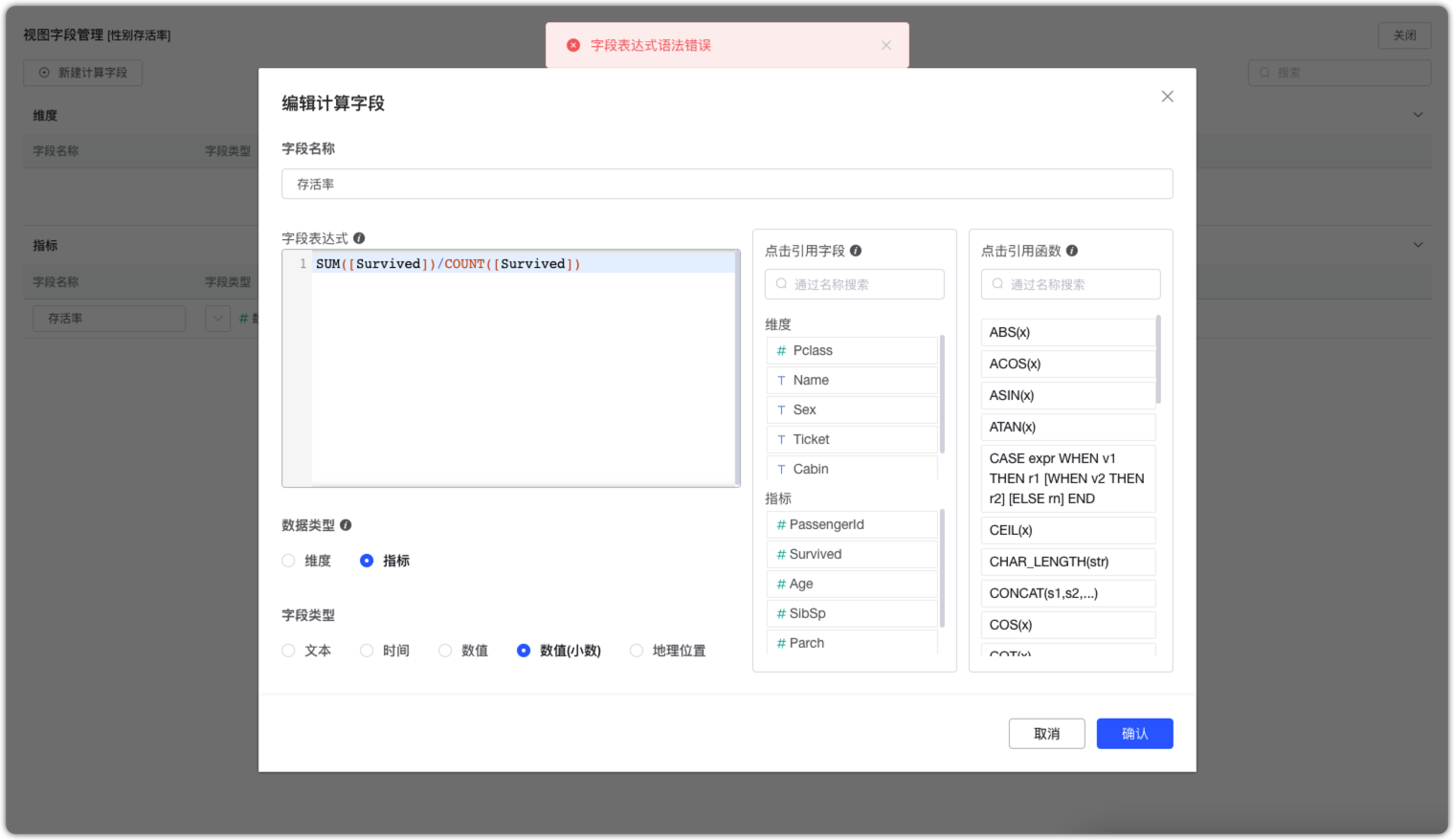Image resolution: width=1454 pixels, height=840 pixels.
Task: Insert the Age metric field
Action: coord(852,584)
